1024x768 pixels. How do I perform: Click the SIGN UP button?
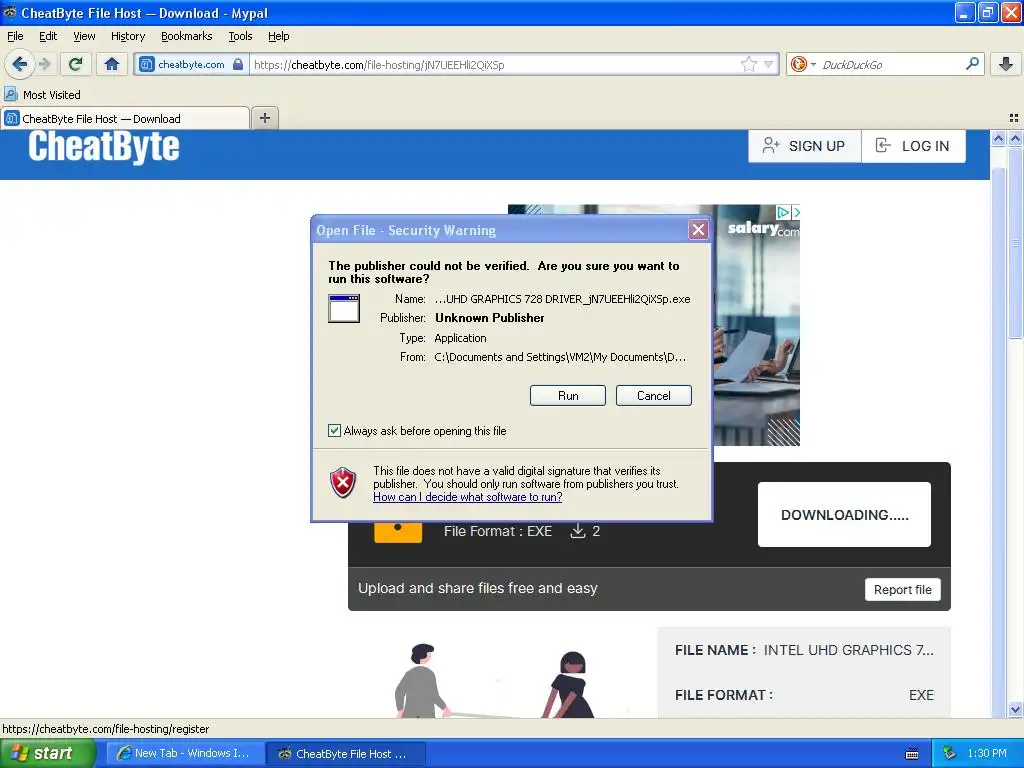tap(805, 146)
